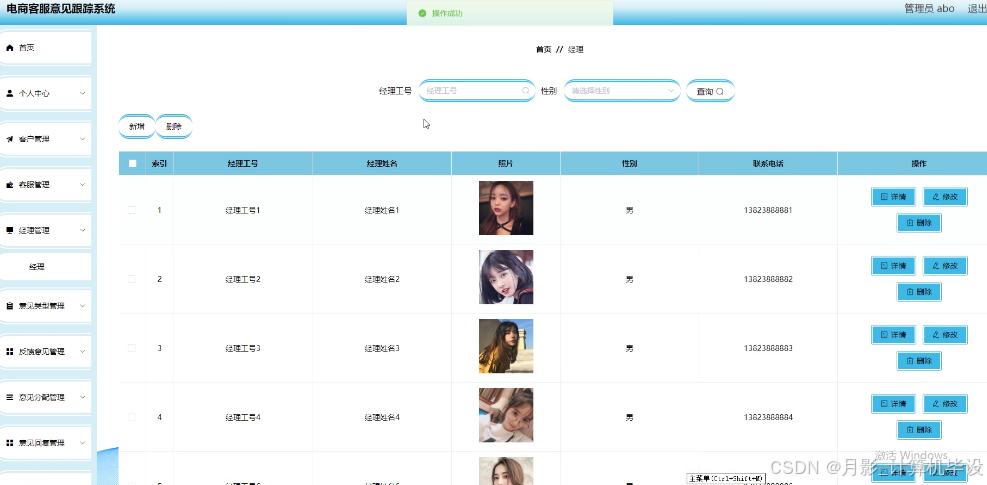Click the 经理姓名2 cell
Screen dimensions: 987x485
pyautogui.click(x=382, y=279)
